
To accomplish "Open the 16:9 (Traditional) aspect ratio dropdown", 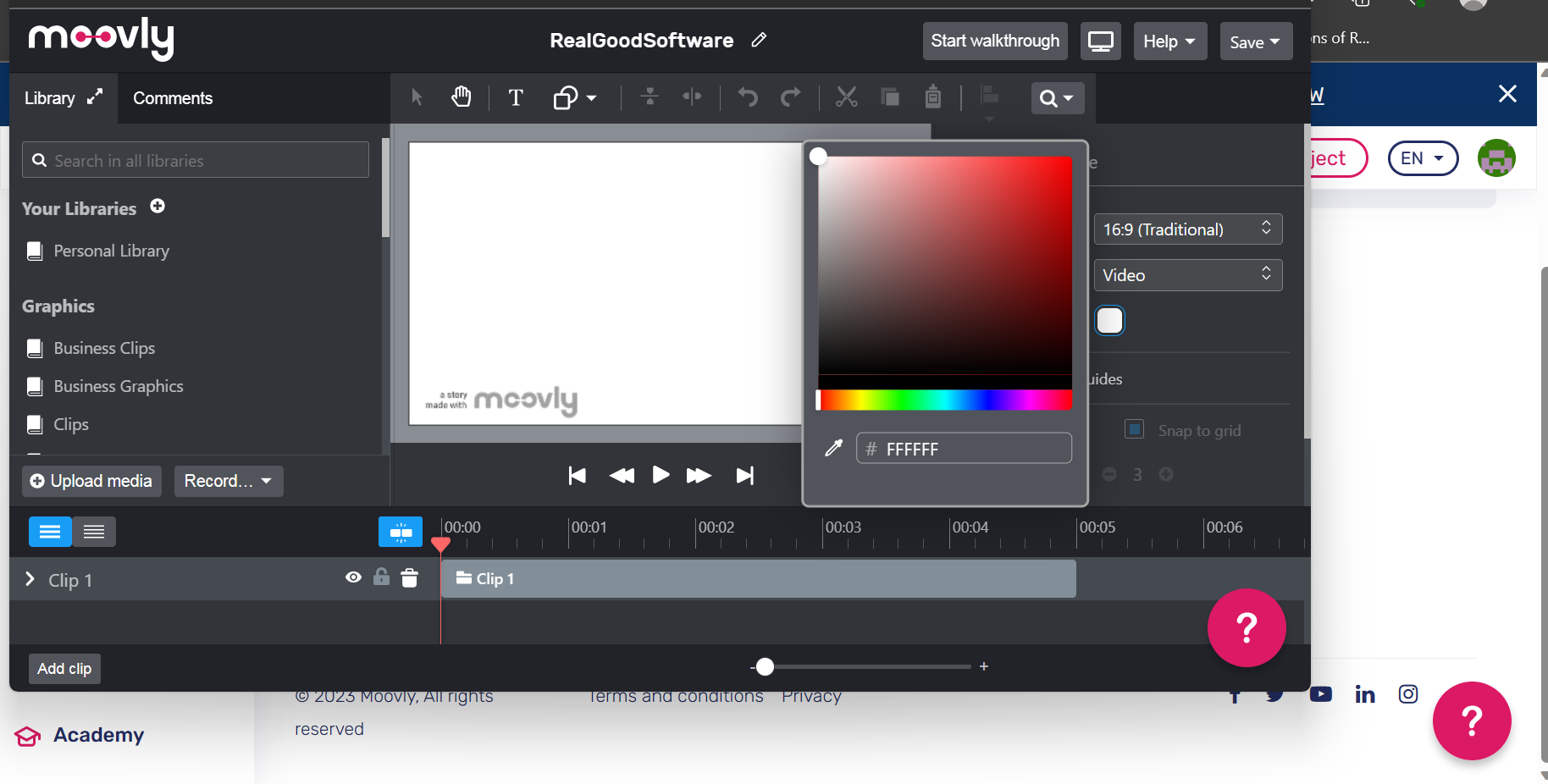I will (x=1187, y=229).
